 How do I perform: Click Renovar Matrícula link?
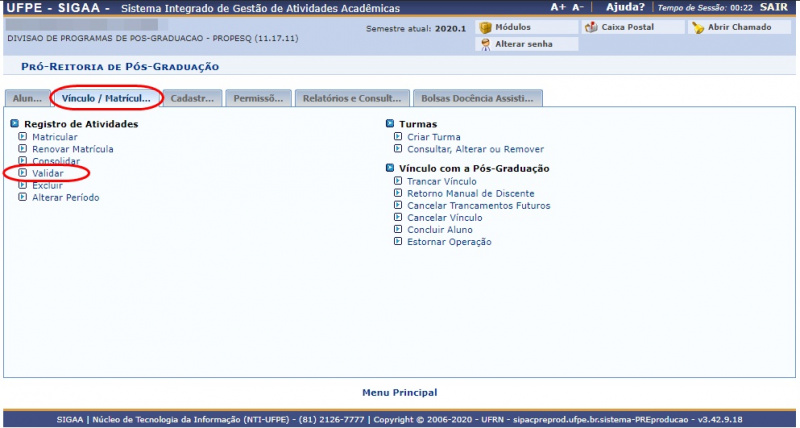(x=72, y=149)
